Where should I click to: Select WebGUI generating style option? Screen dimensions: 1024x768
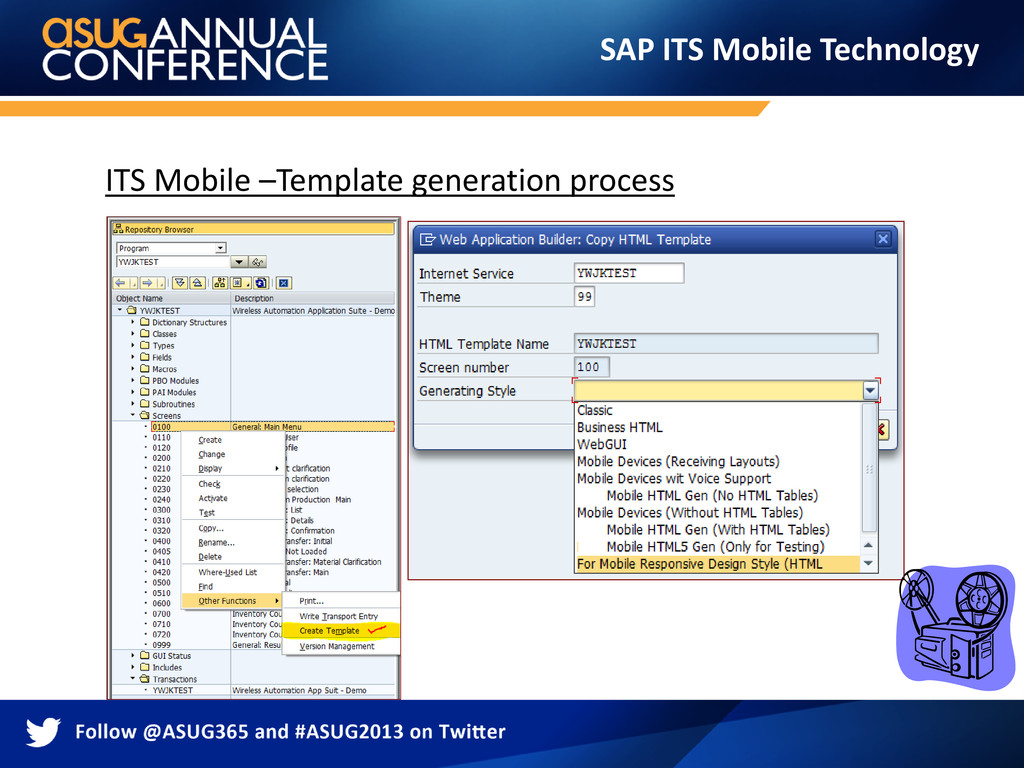tap(717, 444)
